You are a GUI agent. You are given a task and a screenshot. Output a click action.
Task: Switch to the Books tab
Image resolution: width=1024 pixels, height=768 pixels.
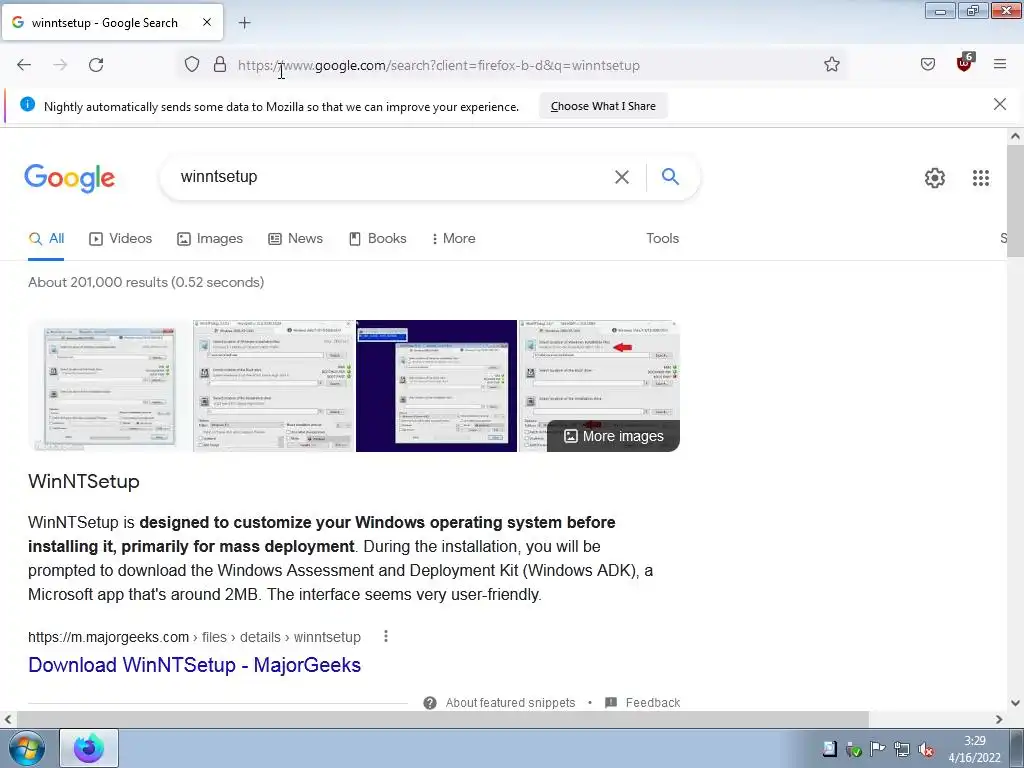click(377, 239)
